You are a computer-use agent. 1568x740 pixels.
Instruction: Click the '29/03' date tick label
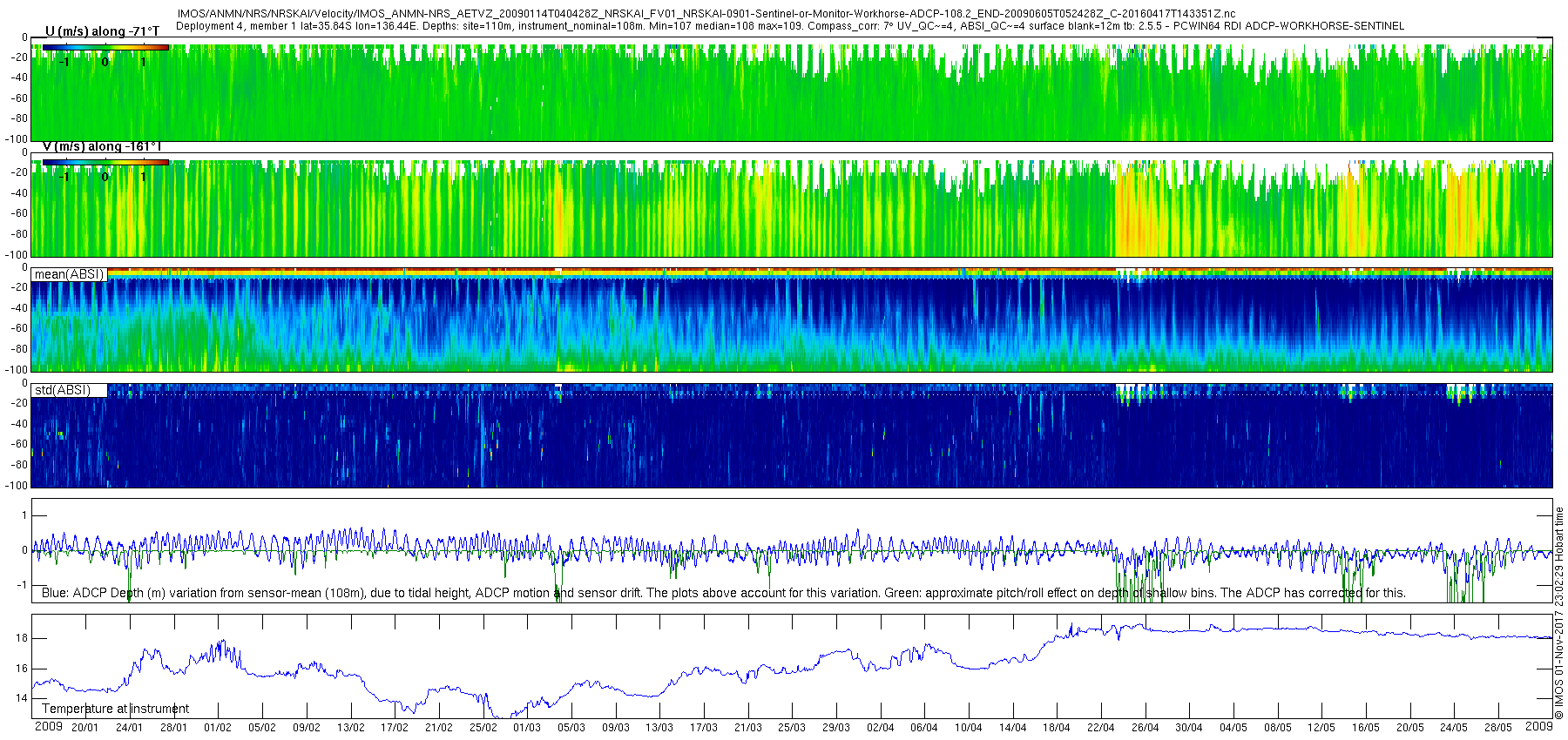coord(836,728)
